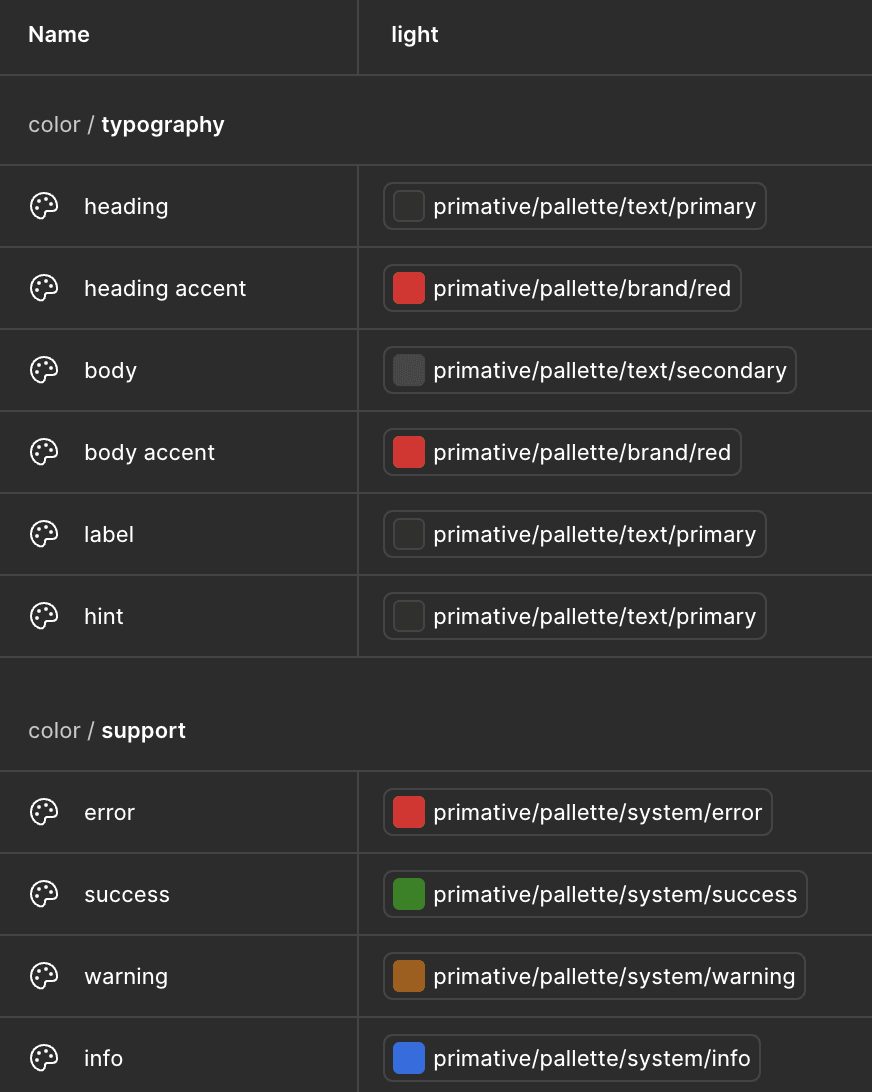Image resolution: width=872 pixels, height=1092 pixels.
Task: Select the warning variable row name
Action: coord(126,976)
